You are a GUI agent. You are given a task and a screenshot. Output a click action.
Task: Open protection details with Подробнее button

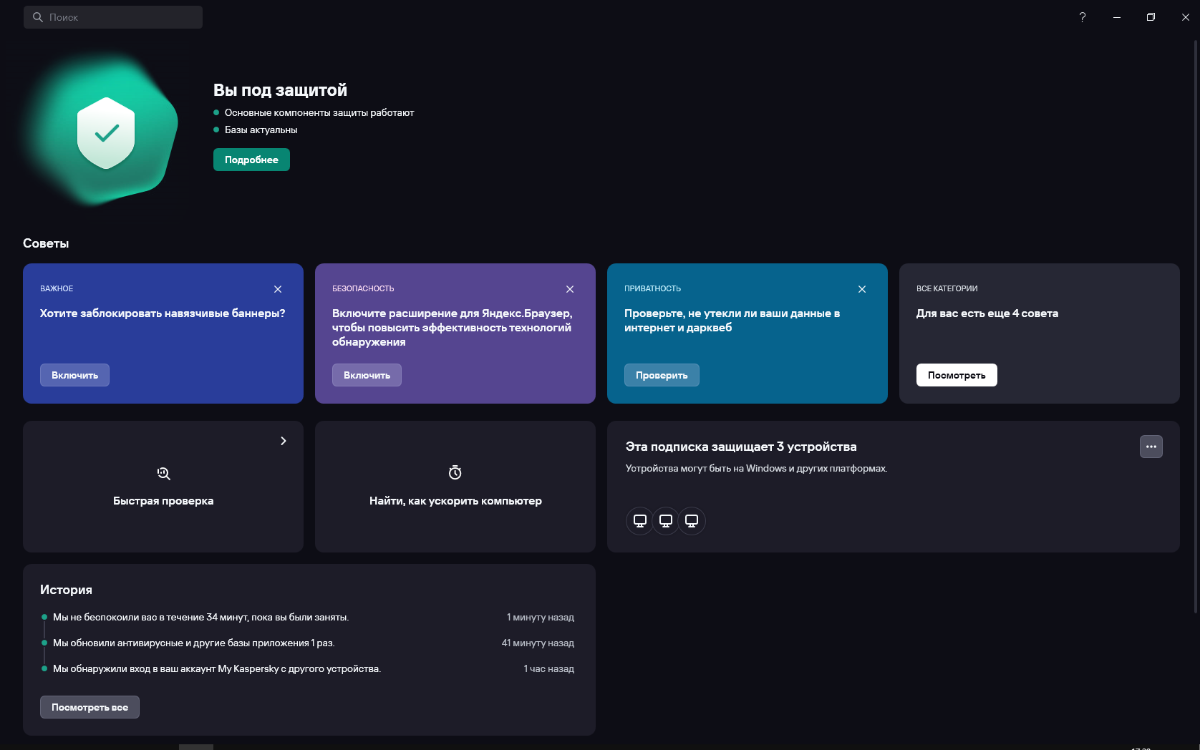pos(251,160)
